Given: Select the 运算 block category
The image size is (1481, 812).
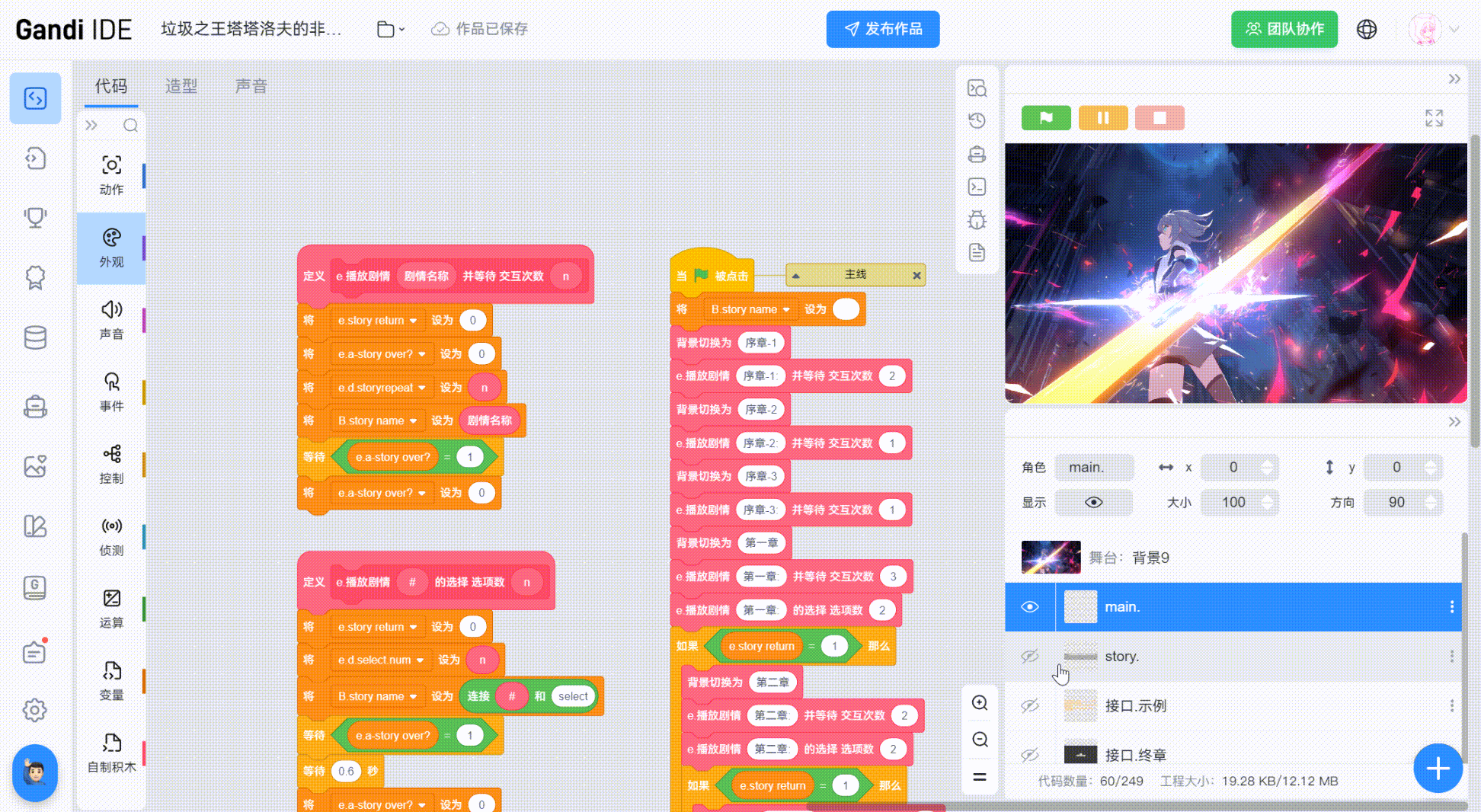Looking at the screenshot, I should (111, 609).
